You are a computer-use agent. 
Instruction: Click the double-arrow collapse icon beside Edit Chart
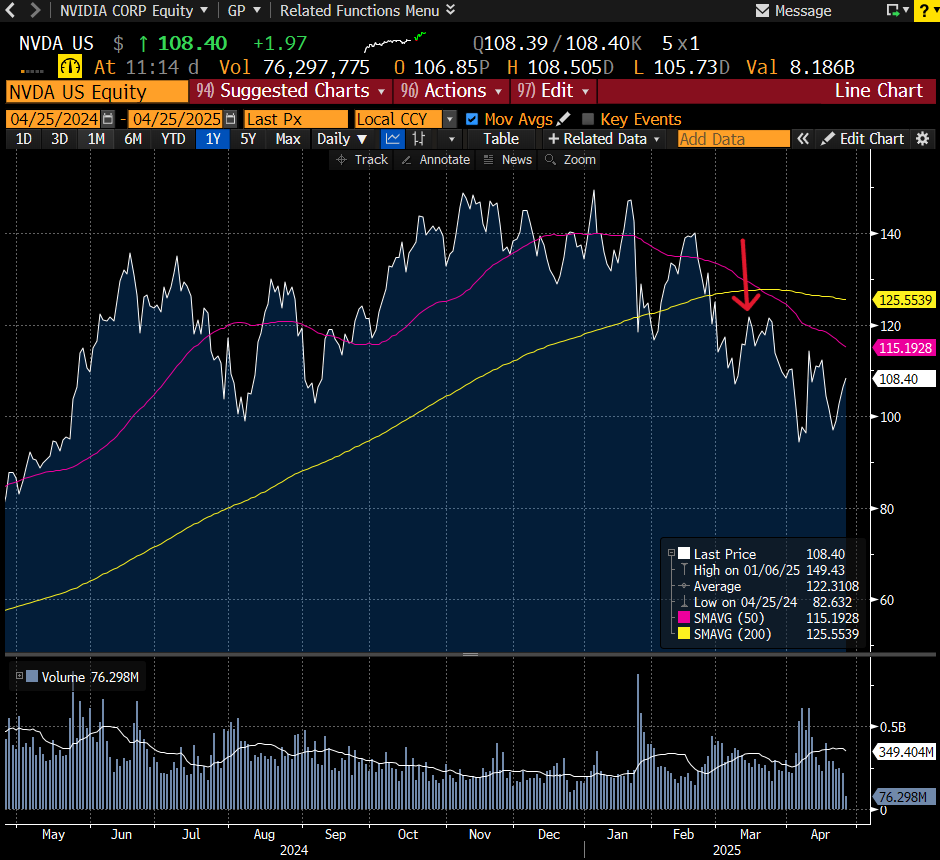tap(802, 139)
